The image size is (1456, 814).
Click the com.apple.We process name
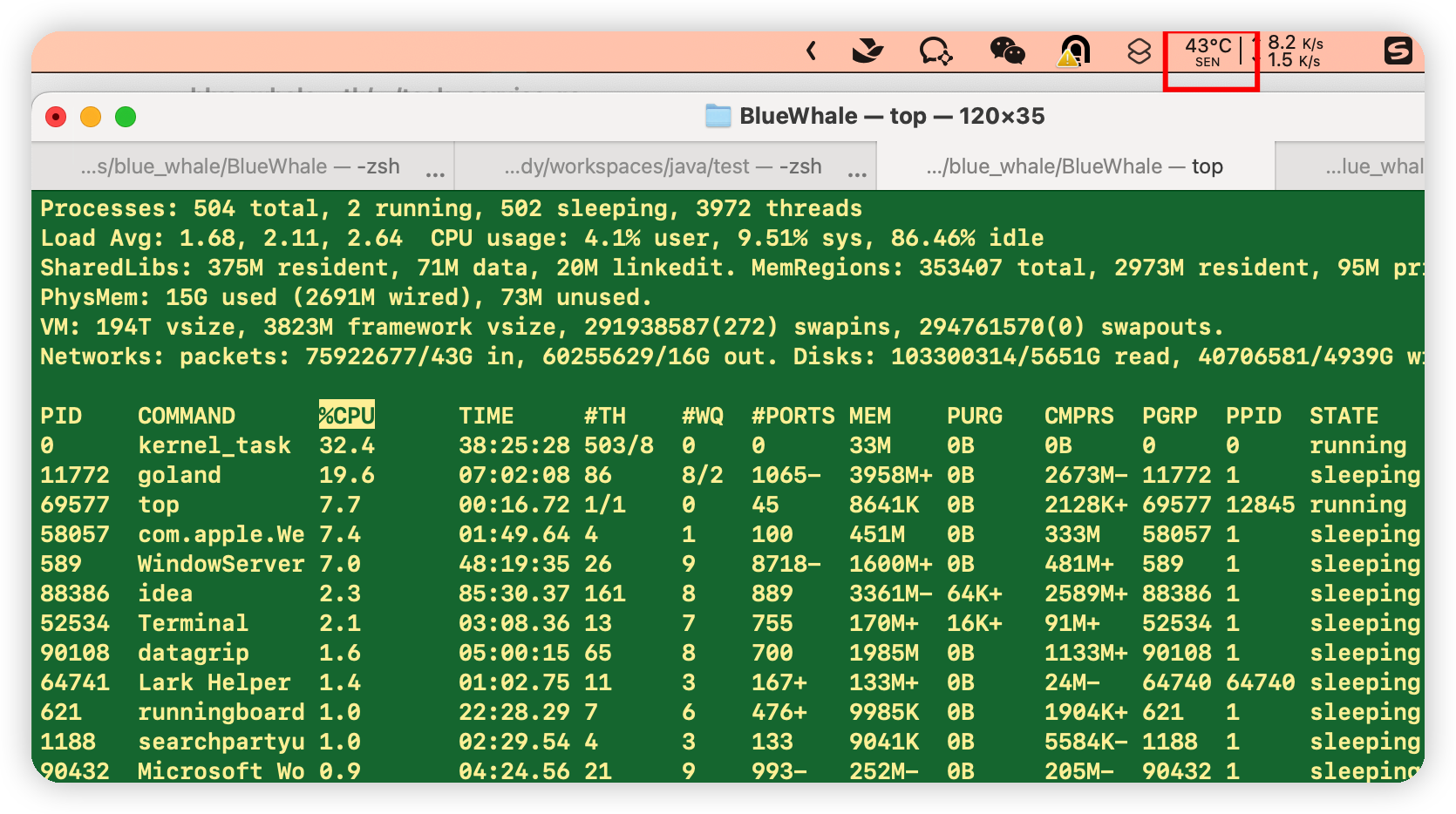pos(221,534)
